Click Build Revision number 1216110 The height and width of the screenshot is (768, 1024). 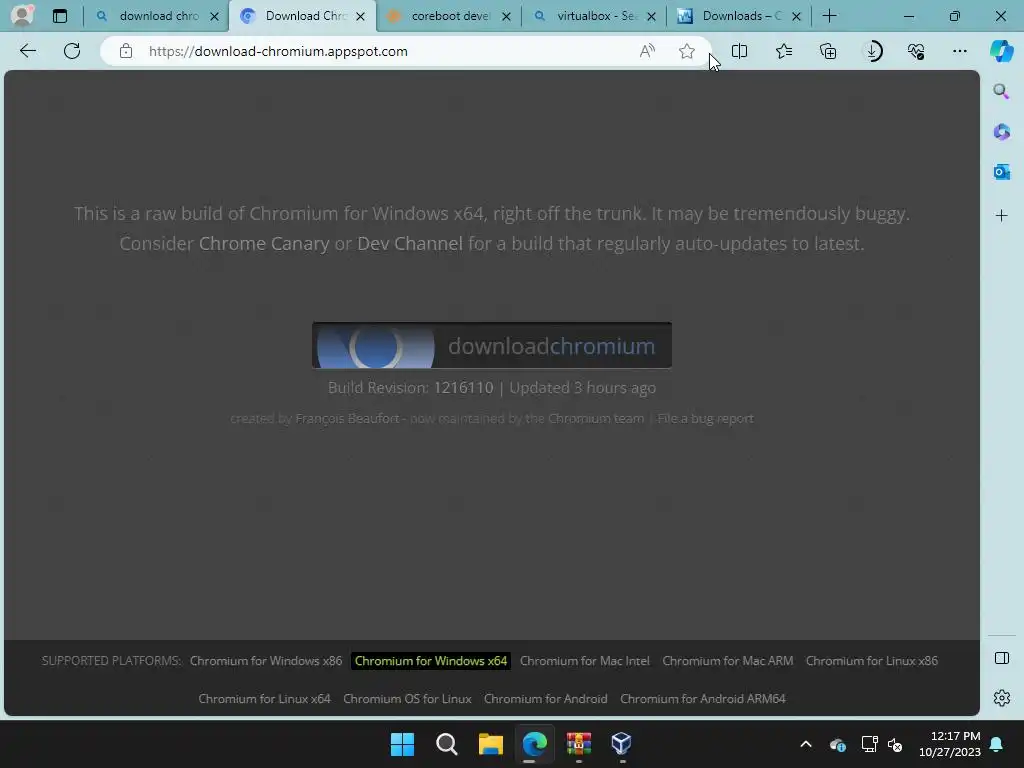click(x=464, y=388)
